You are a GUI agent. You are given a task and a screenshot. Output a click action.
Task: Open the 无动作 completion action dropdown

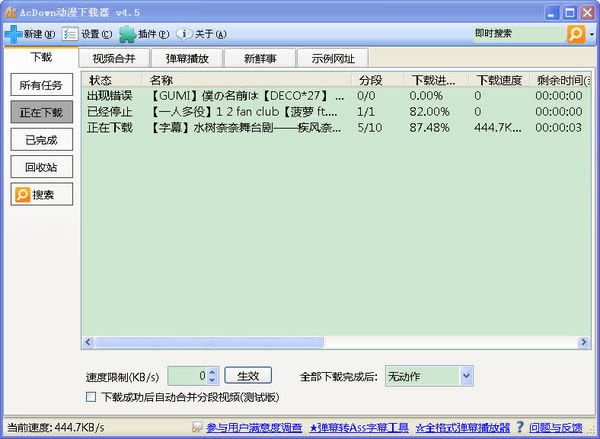pyautogui.click(x=429, y=376)
